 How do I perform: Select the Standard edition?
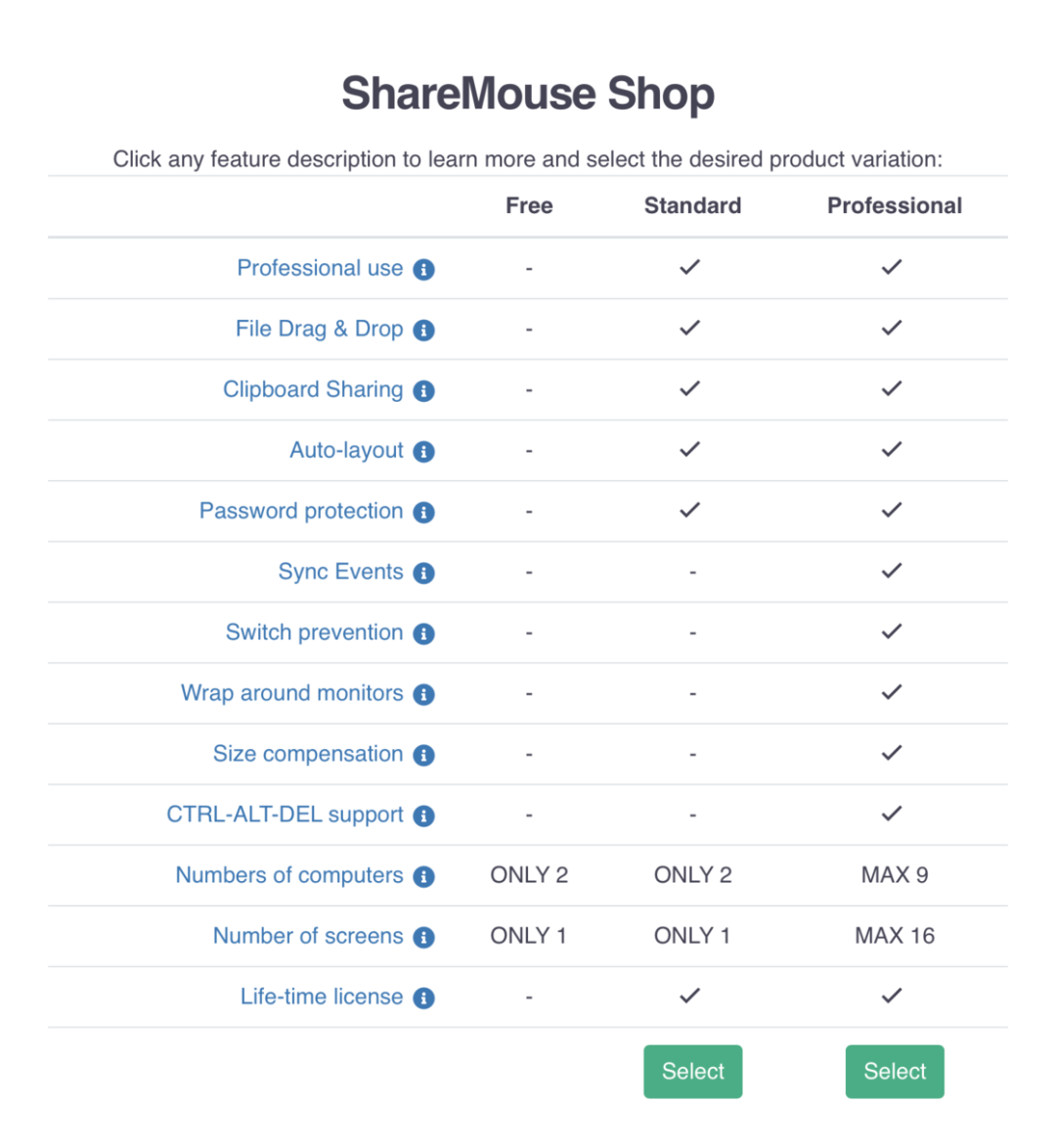(692, 1071)
